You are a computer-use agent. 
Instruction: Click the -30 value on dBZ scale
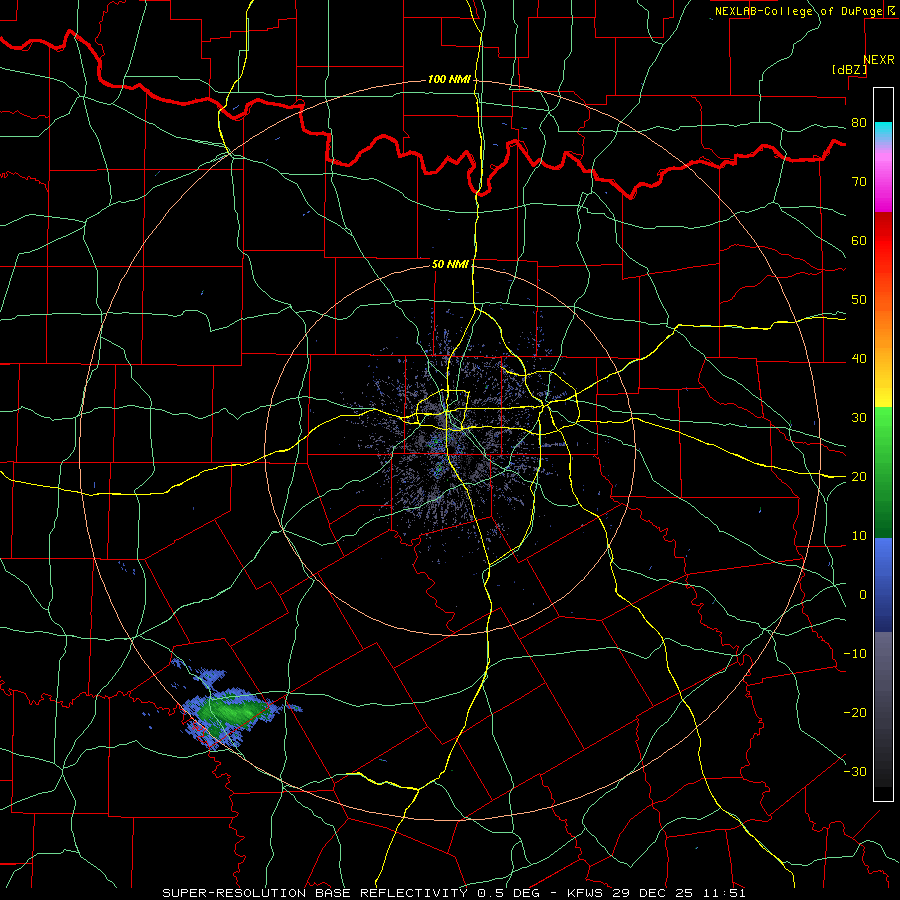point(855,771)
